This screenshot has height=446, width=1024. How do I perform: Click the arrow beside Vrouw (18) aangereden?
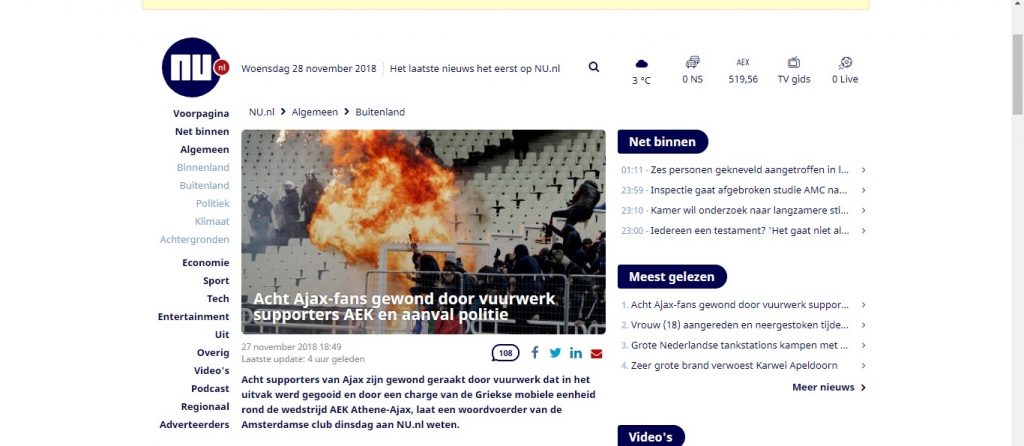863,325
